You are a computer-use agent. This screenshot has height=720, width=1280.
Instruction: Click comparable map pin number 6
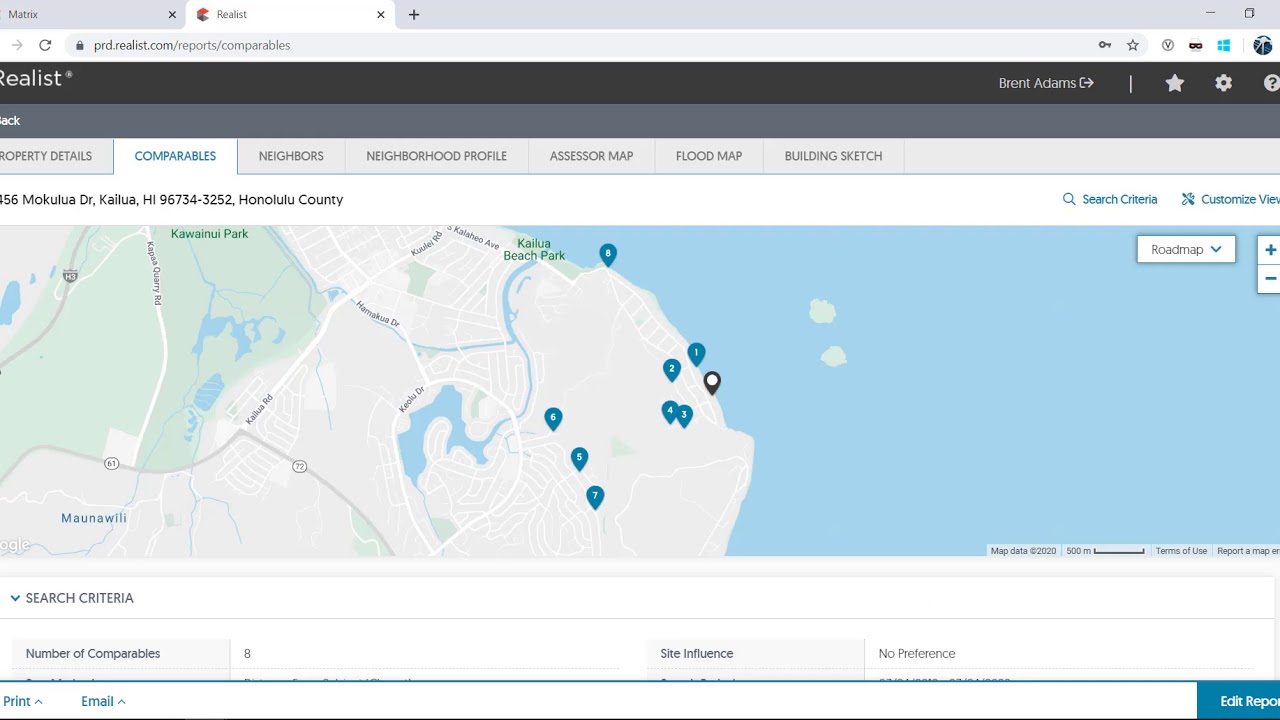click(553, 419)
